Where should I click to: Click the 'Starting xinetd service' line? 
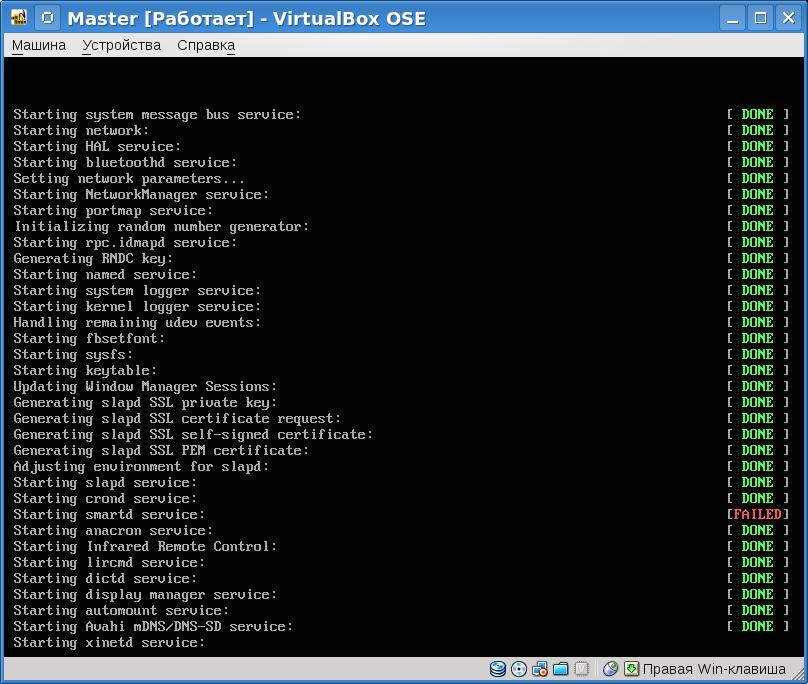109,642
